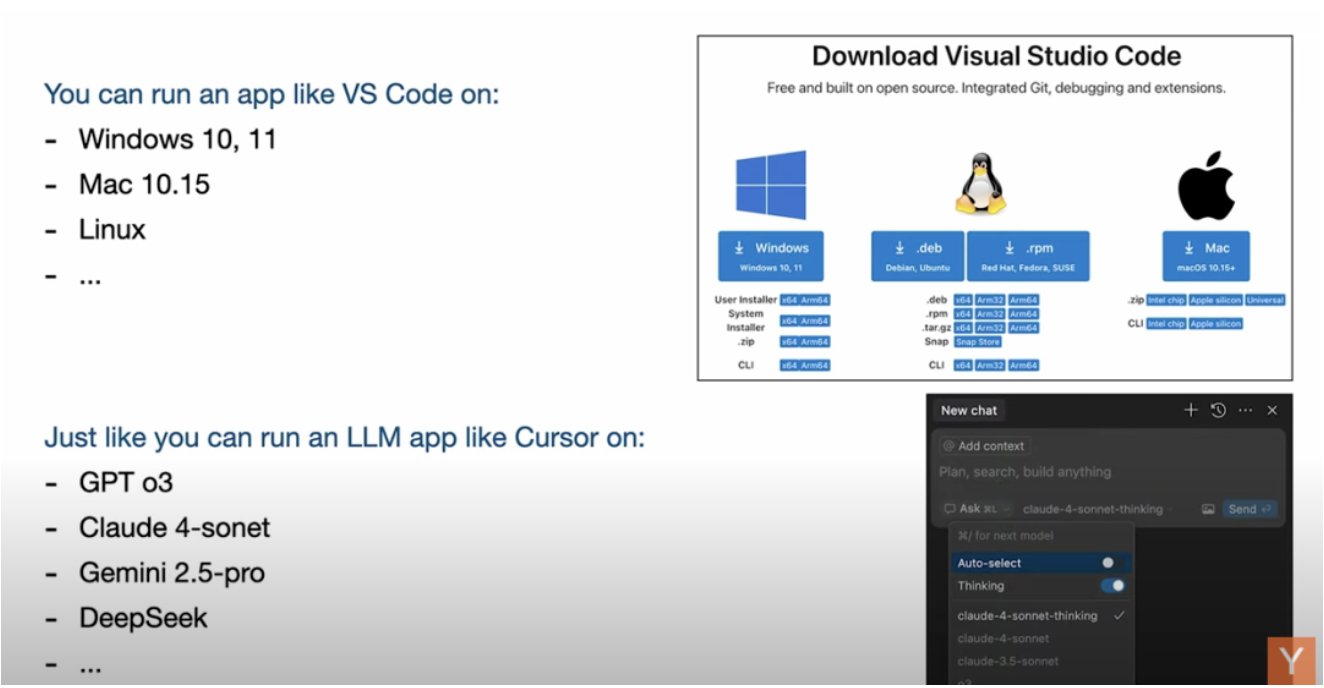This screenshot has height=688, width=1324.
Task: Open chat history via the clock icon
Action: click(x=1218, y=410)
